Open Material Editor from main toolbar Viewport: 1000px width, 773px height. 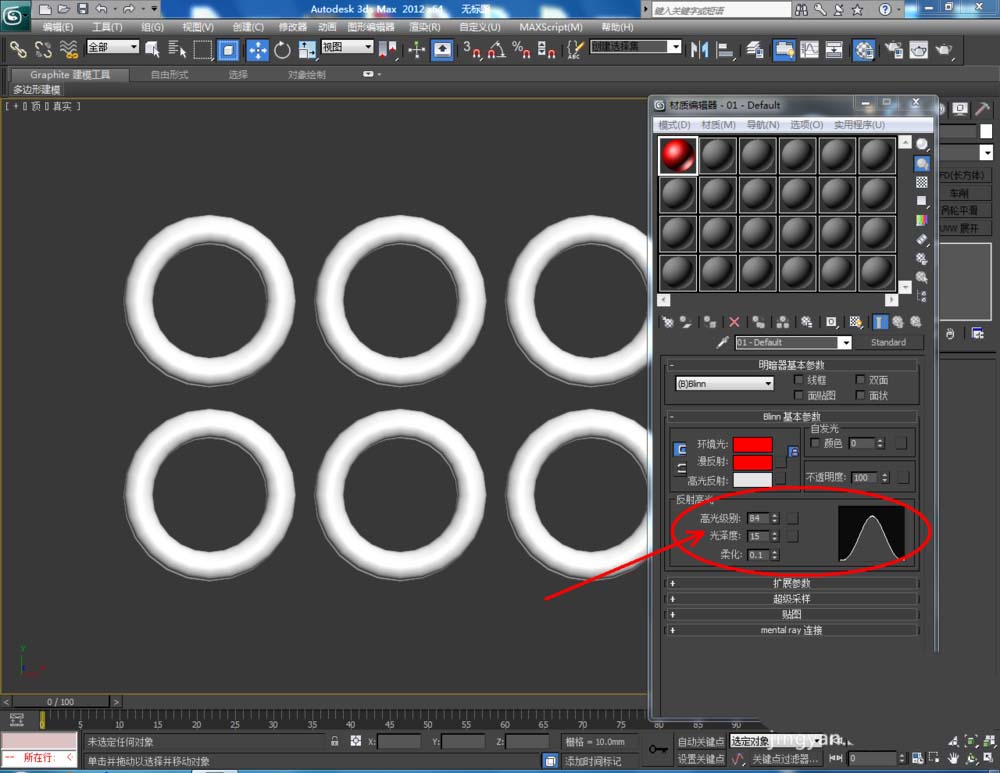[864, 50]
